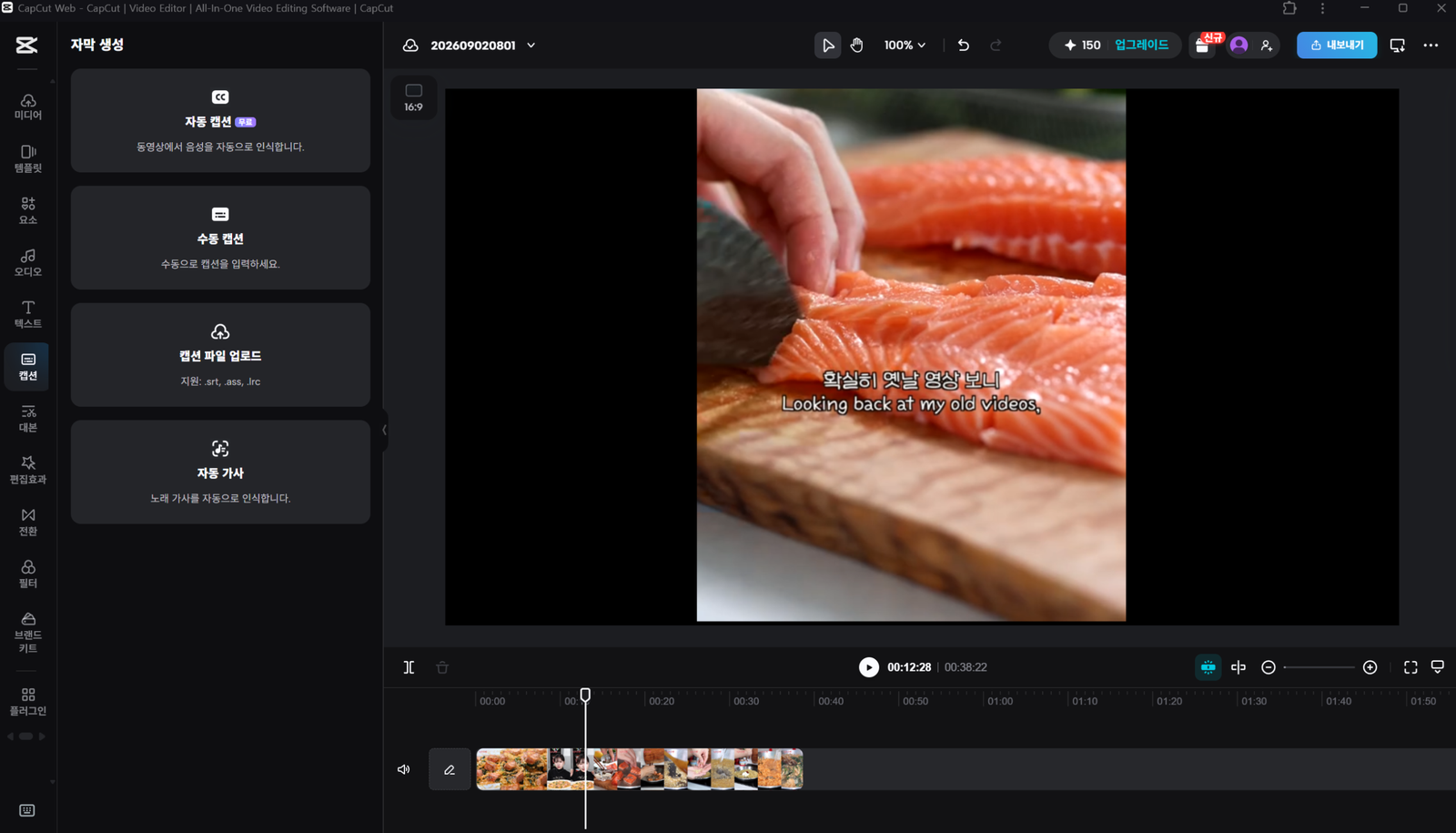1456x833 pixels.
Task: Choose 자동 가사 auto lyrics card
Action: tap(220, 472)
